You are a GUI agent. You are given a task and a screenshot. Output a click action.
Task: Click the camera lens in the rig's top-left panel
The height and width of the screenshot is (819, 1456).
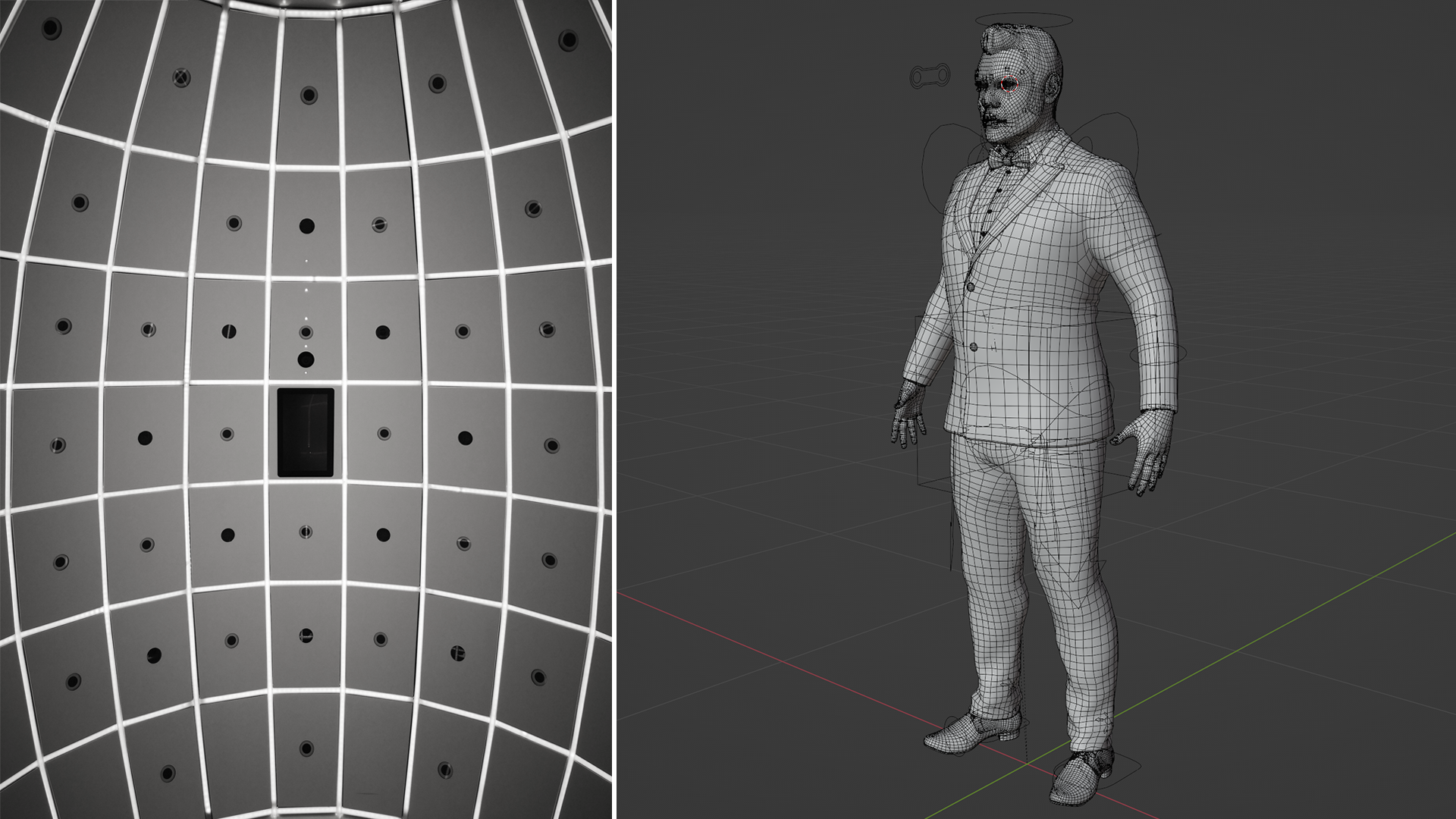click(x=51, y=29)
